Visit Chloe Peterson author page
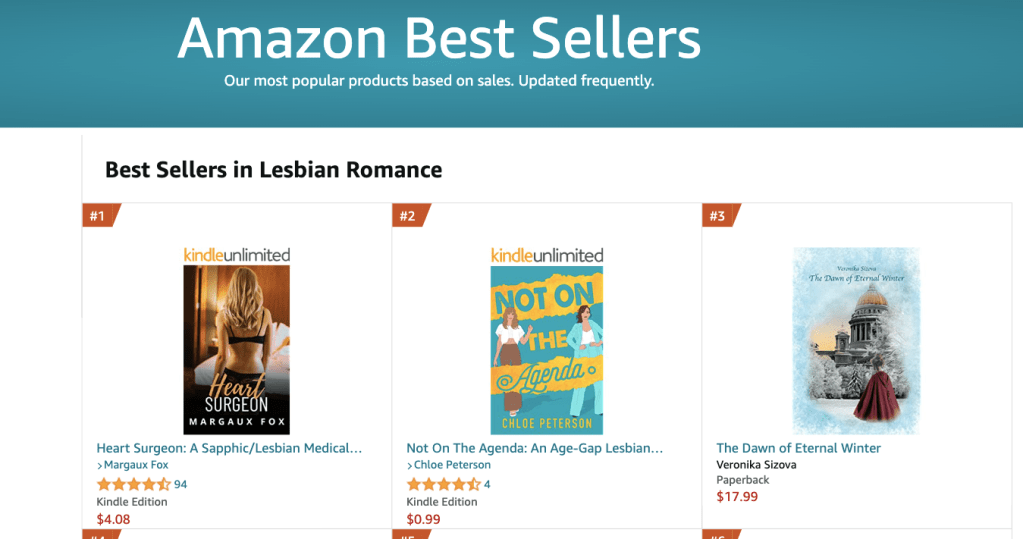Viewport: 1023px width, 539px height. 452,466
